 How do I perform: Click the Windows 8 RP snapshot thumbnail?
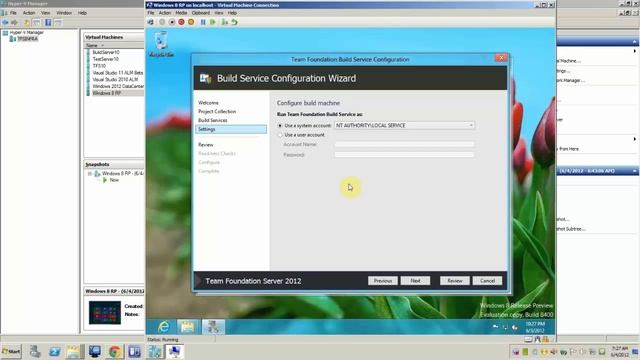click(105, 313)
